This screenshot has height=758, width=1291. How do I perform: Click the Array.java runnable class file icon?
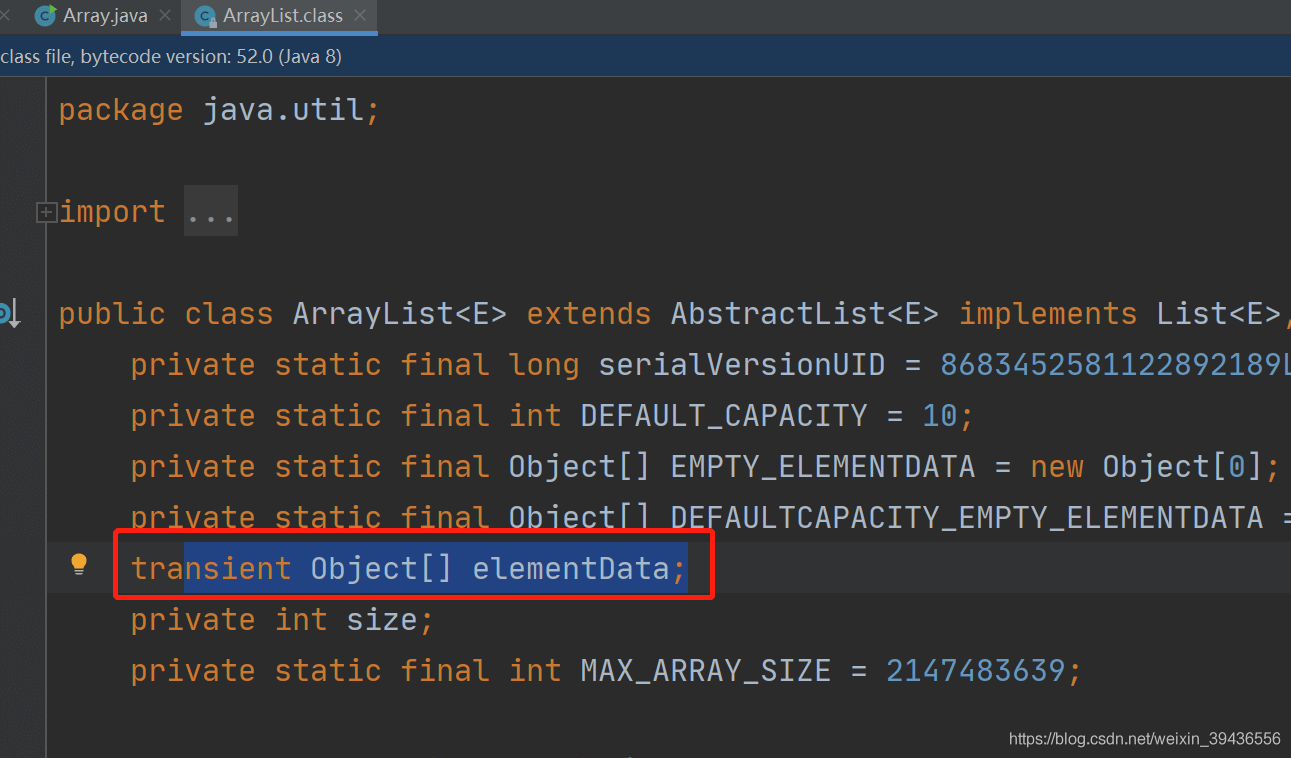coord(45,16)
